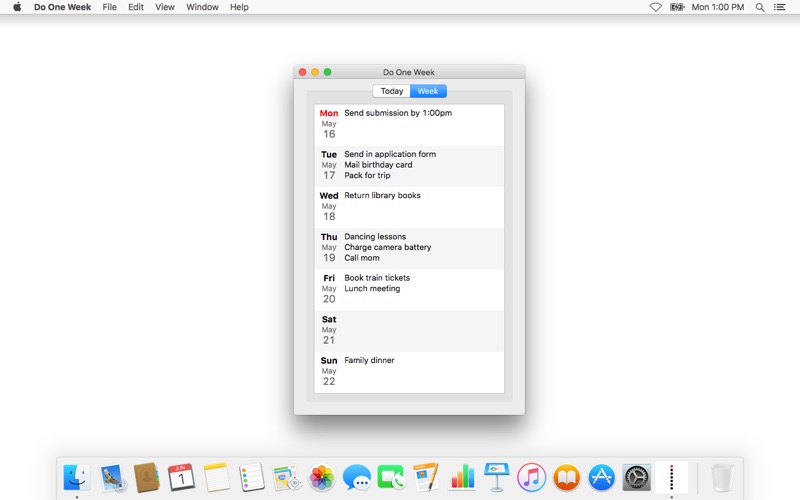The width and height of the screenshot is (800, 500).
Task: Minimize the Do One Week window
Action: [315, 72]
